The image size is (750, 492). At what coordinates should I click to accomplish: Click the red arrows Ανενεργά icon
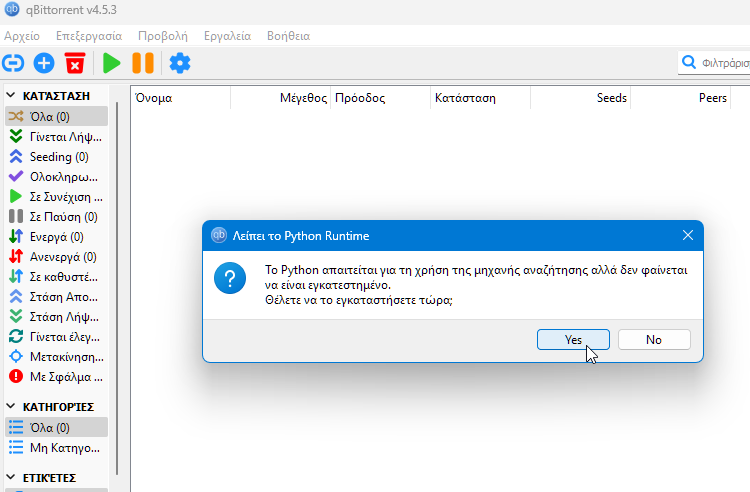(x=16, y=256)
